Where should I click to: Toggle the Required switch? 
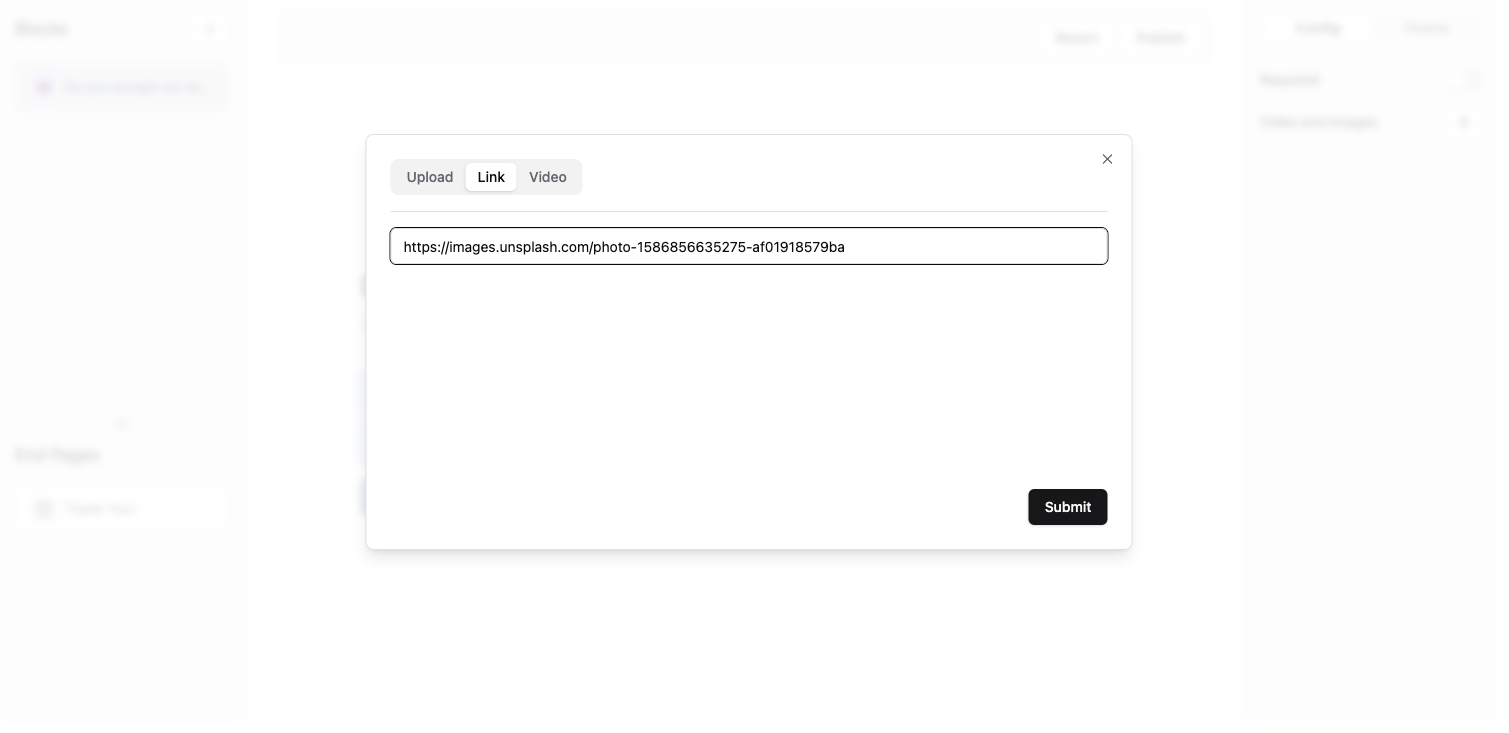1469,80
